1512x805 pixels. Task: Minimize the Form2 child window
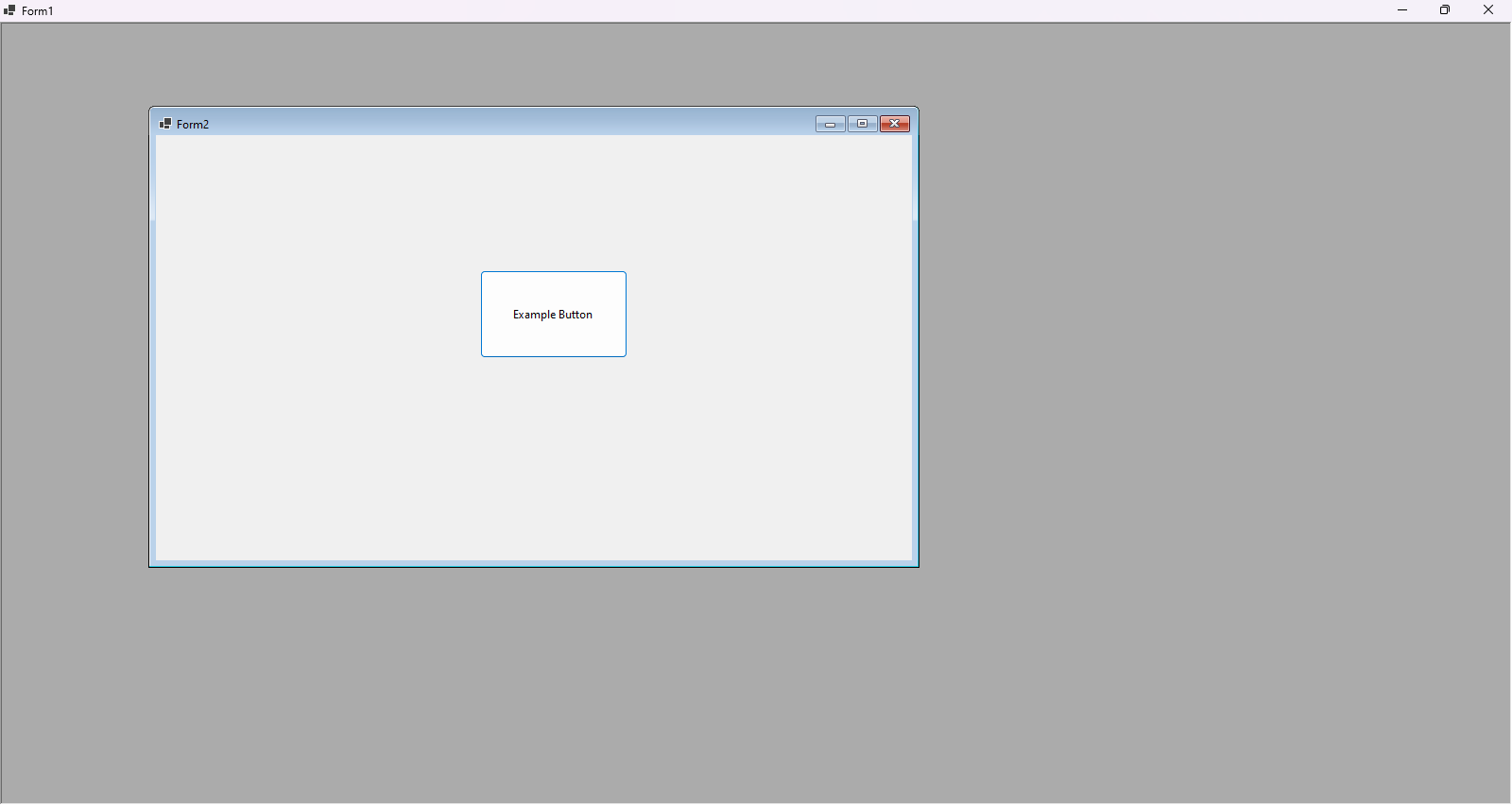tap(831, 124)
